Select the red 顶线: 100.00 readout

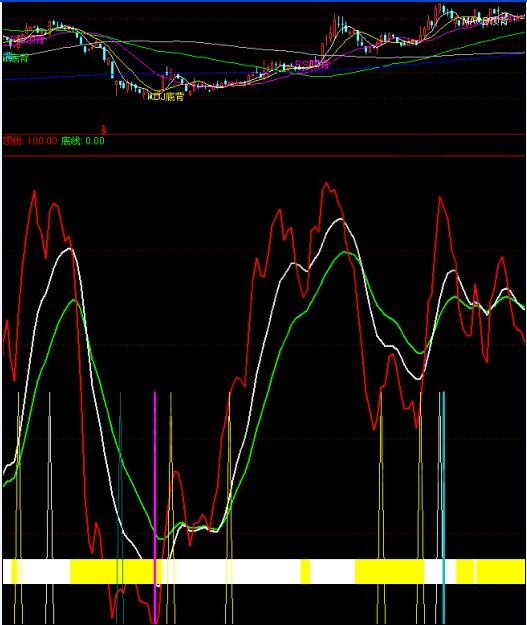(30, 141)
